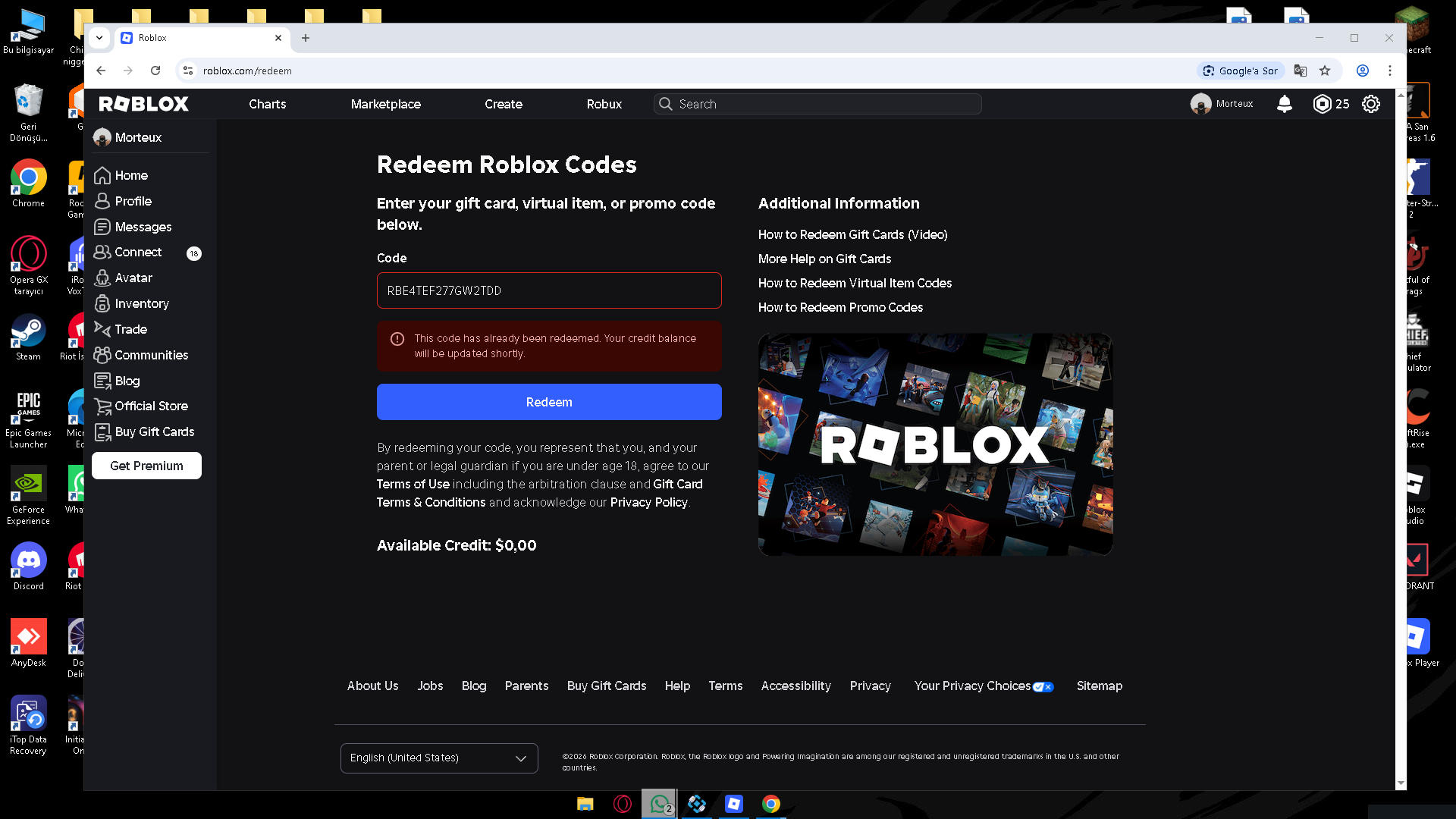
Task: Open the Create menu
Action: coord(504,104)
